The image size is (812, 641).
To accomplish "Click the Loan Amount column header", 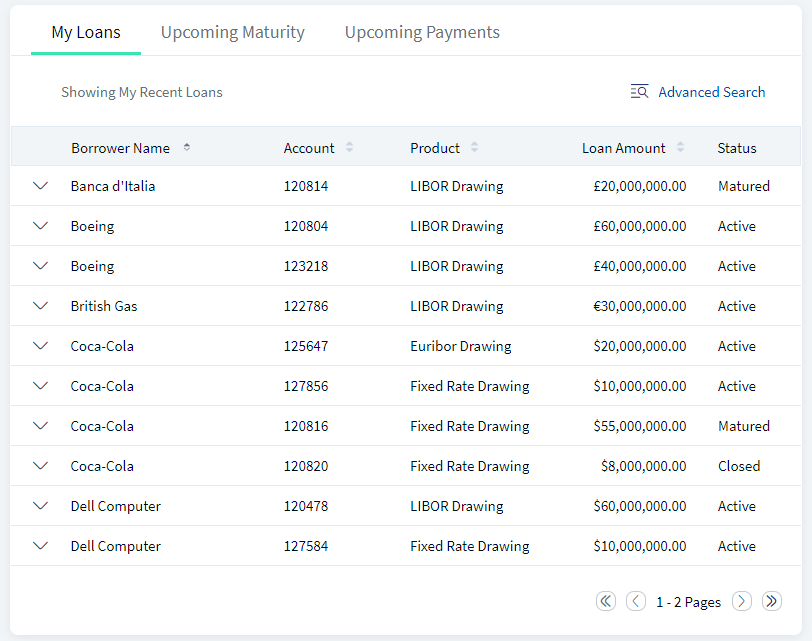I will tap(624, 148).
